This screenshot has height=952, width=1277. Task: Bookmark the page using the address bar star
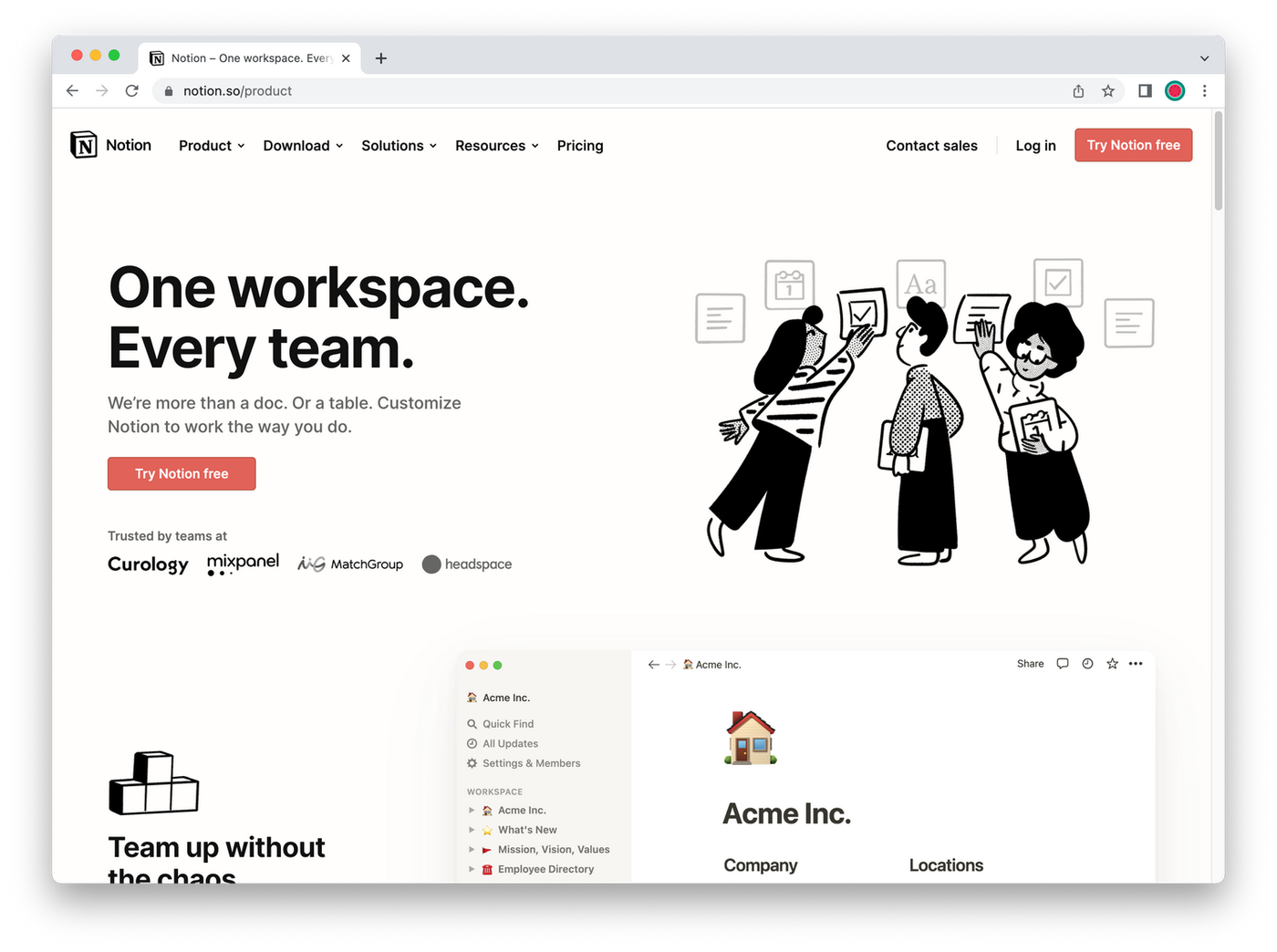[x=1108, y=90]
